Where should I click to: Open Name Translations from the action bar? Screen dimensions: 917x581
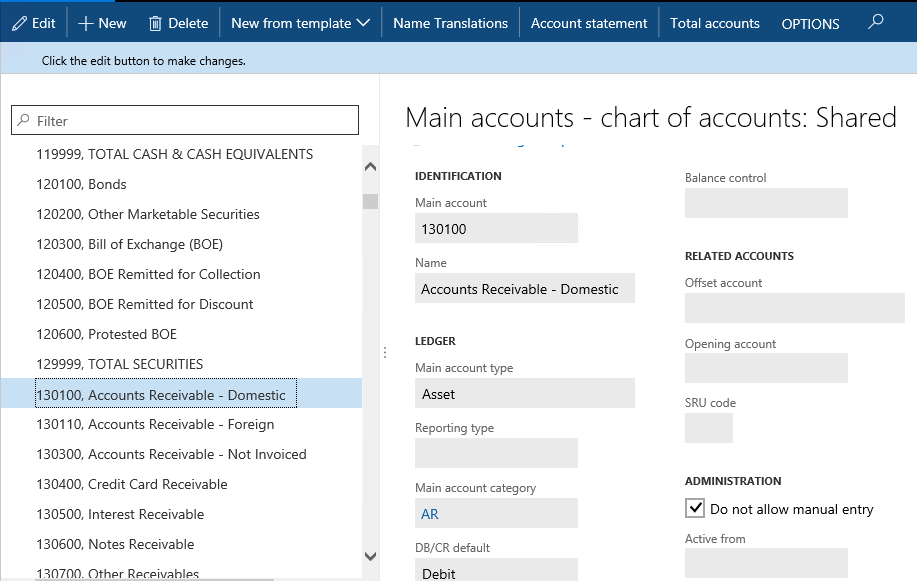pyautogui.click(x=450, y=23)
